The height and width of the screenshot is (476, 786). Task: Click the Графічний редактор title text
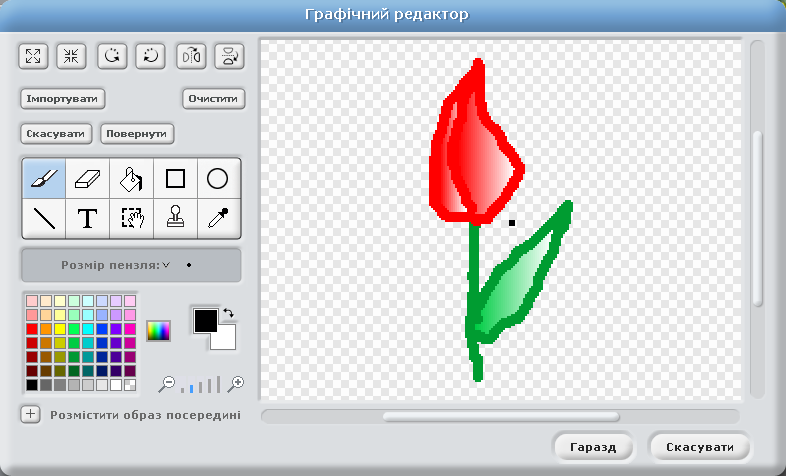[386, 14]
